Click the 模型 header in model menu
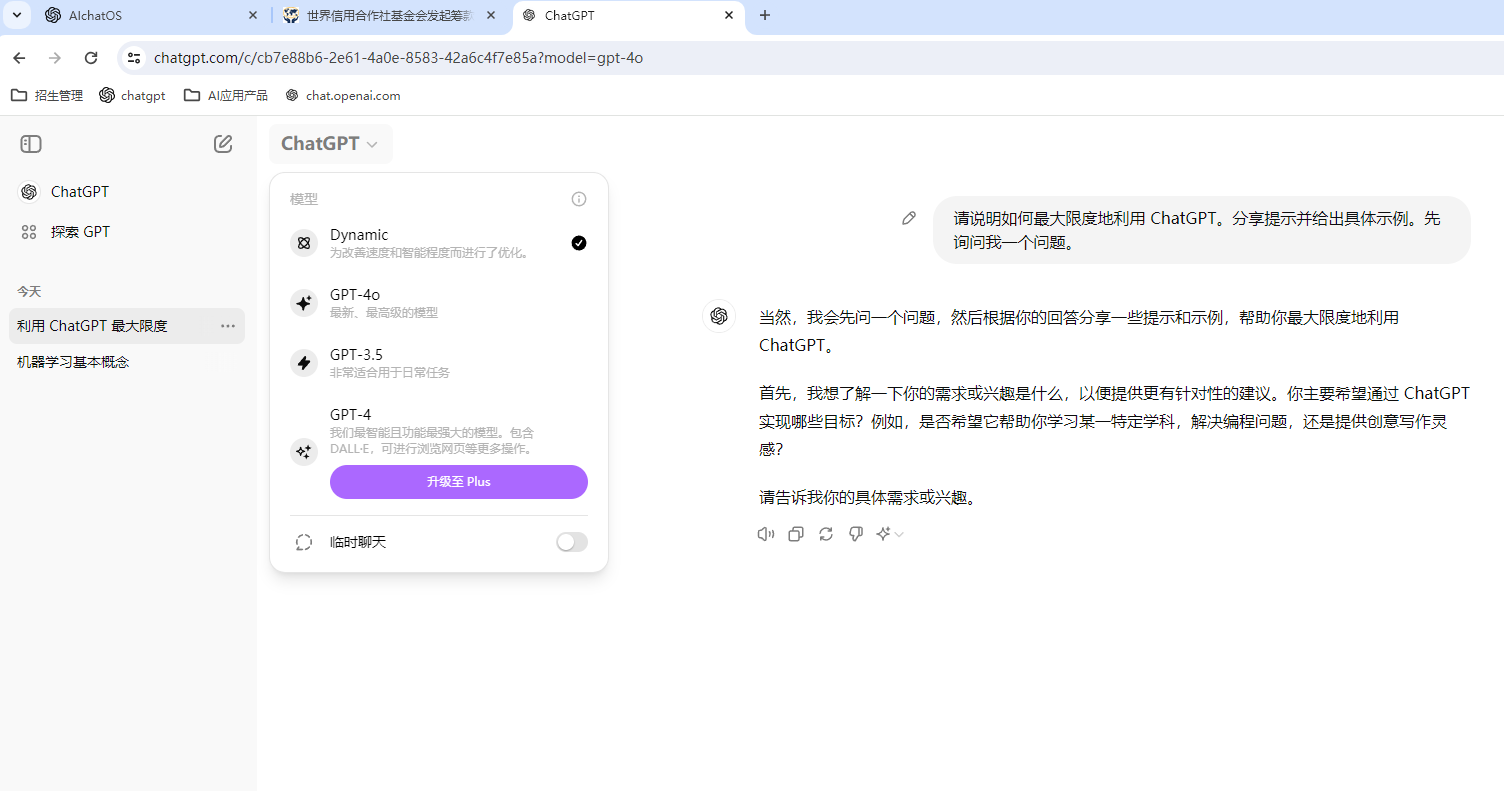Screen dimensions: 1504x791 click(304, 199)
